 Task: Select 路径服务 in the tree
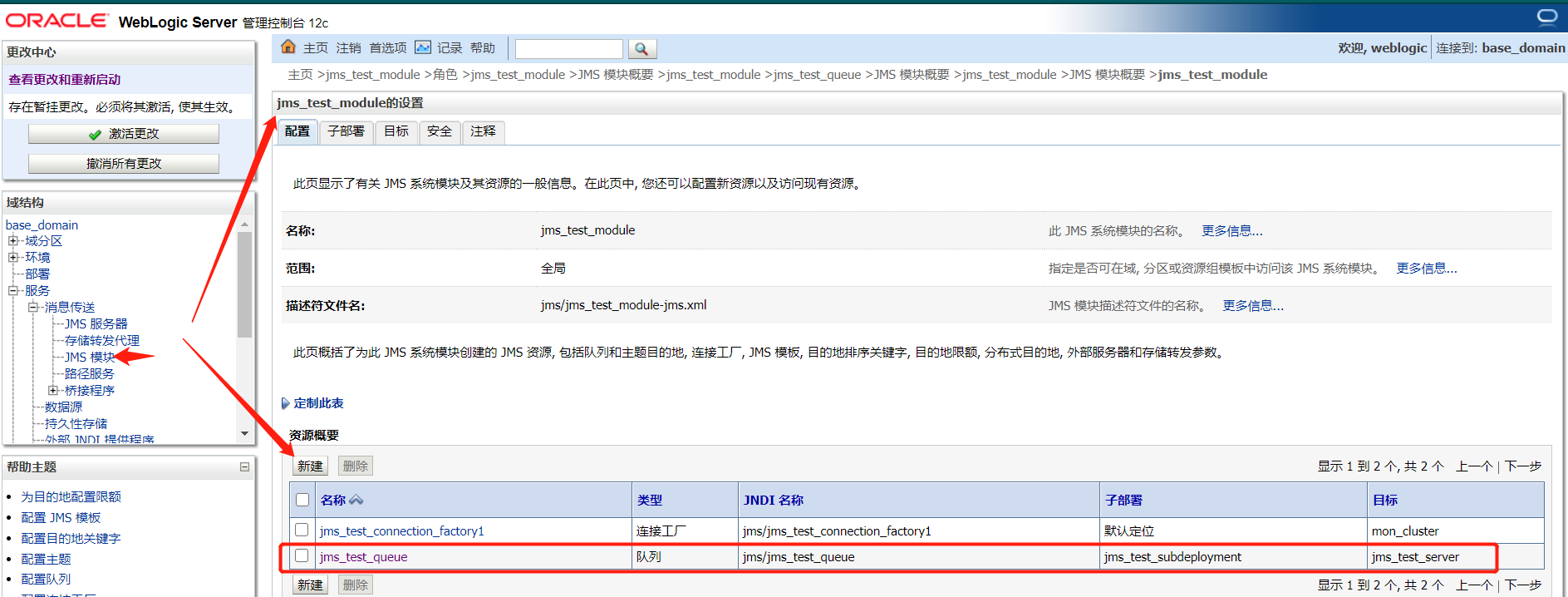pos(90,374)
